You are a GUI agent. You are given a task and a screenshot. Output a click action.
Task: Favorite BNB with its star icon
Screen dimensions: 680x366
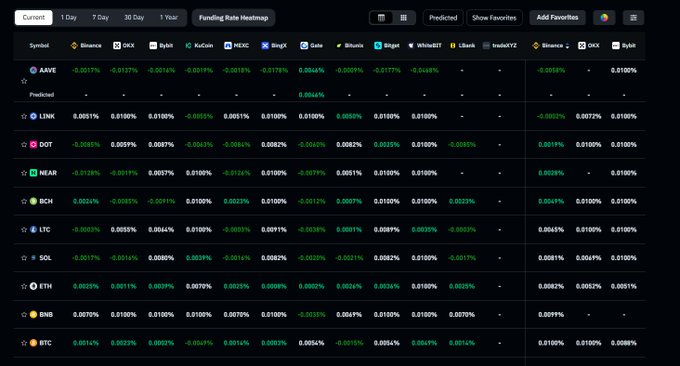click(x=24, y=314)
